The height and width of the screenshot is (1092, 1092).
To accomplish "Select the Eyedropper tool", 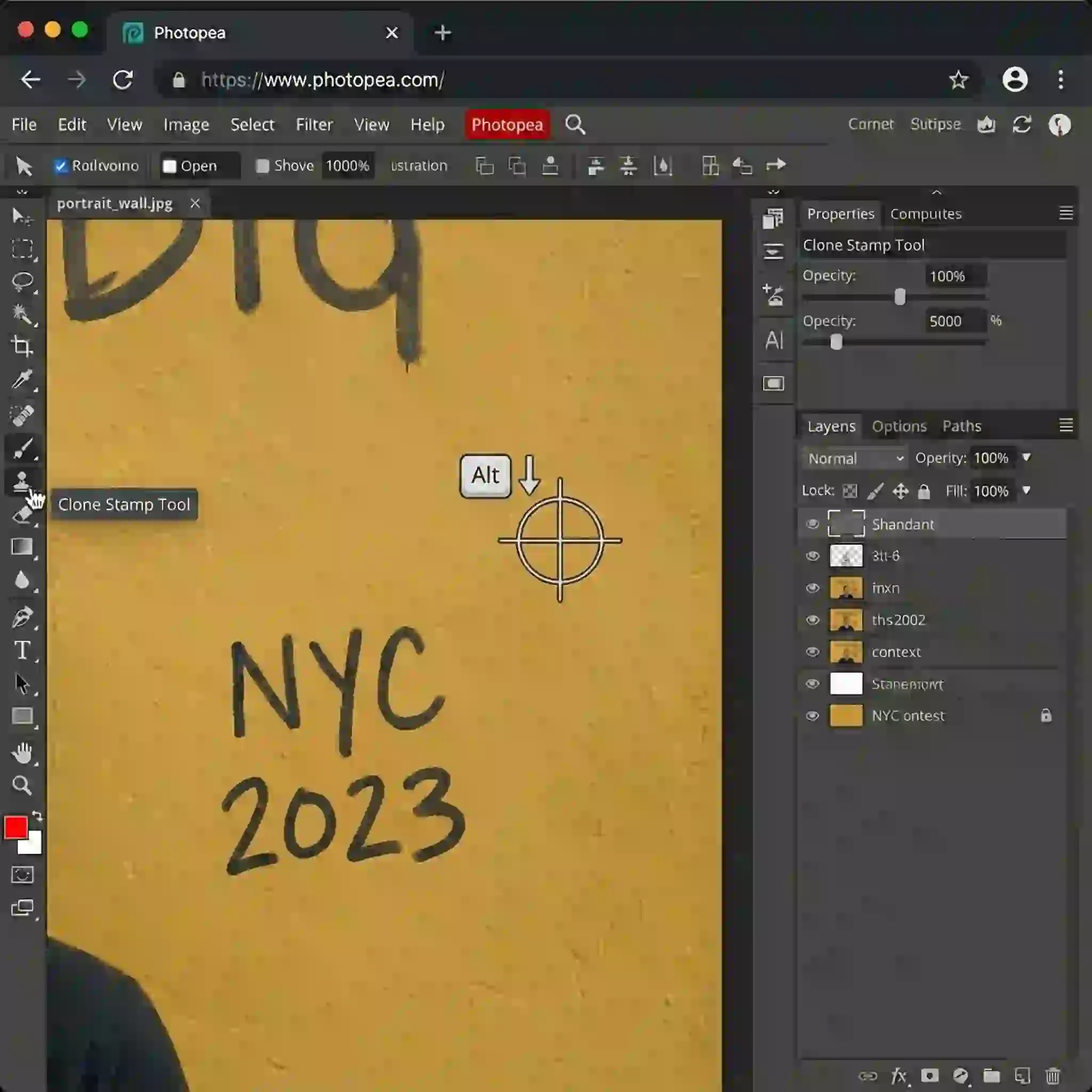I will 21,380.
